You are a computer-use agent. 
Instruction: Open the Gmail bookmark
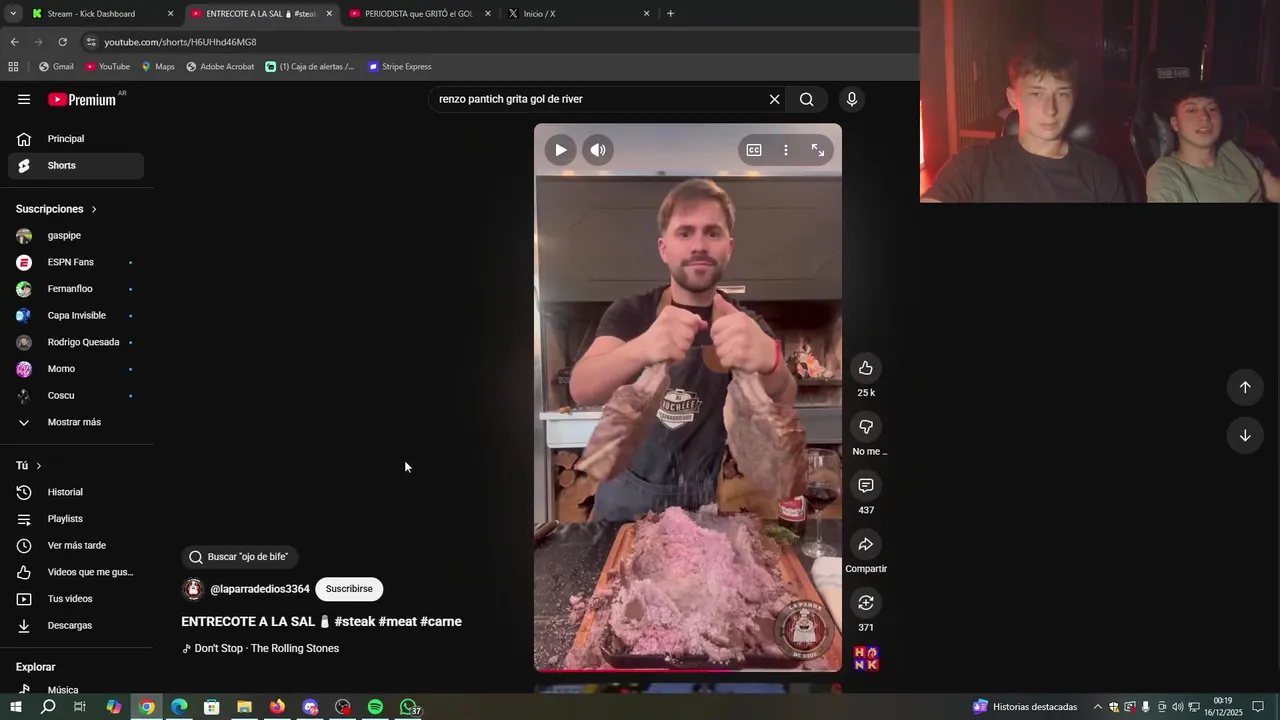56,67
